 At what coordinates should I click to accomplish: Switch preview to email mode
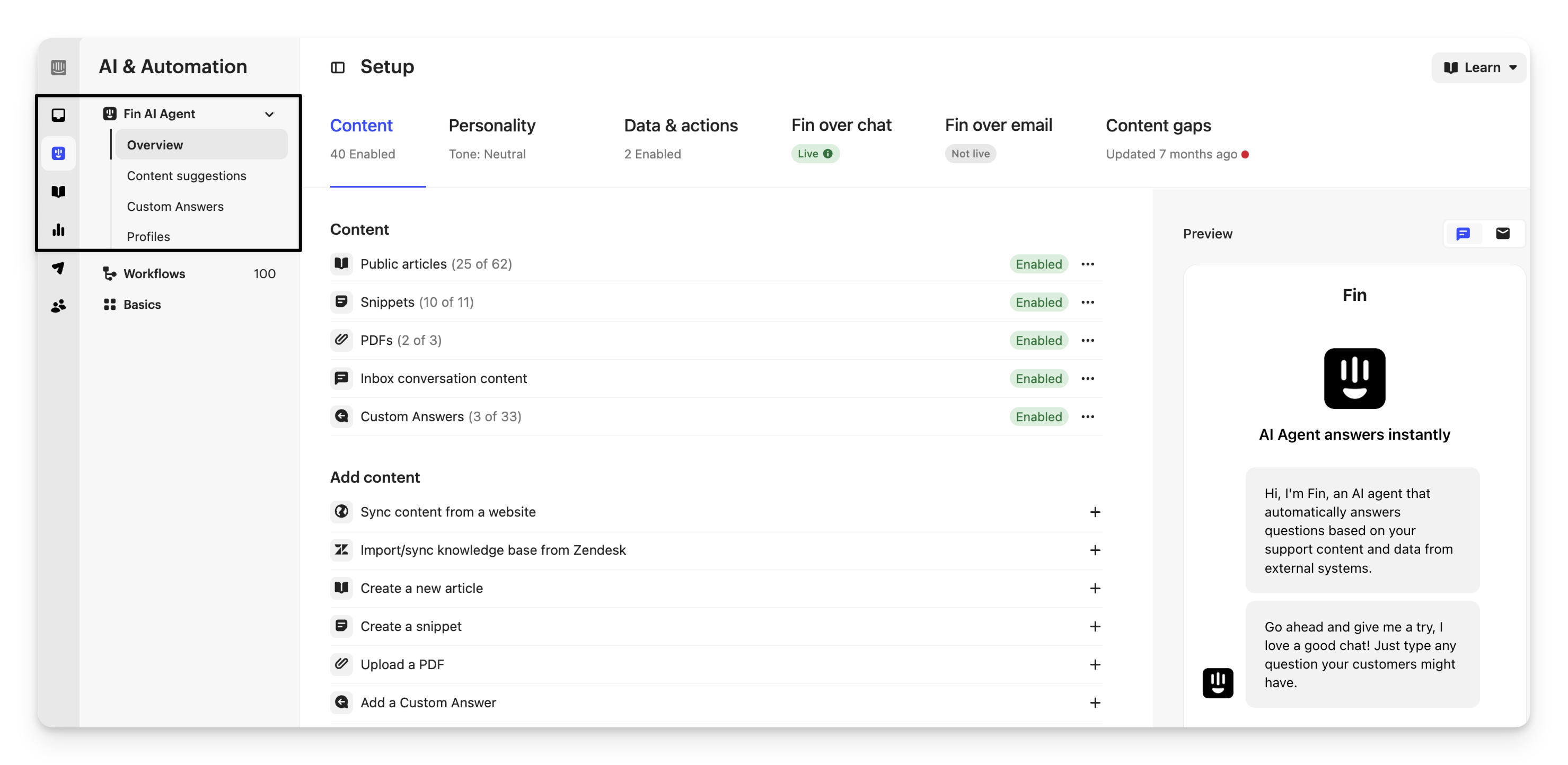point(1502,234)
